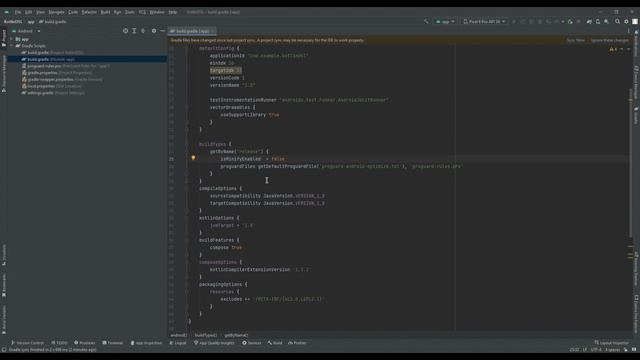Click the Sync Project with Gradle Files icon
The image size is (640, 360).
[589, 21]
